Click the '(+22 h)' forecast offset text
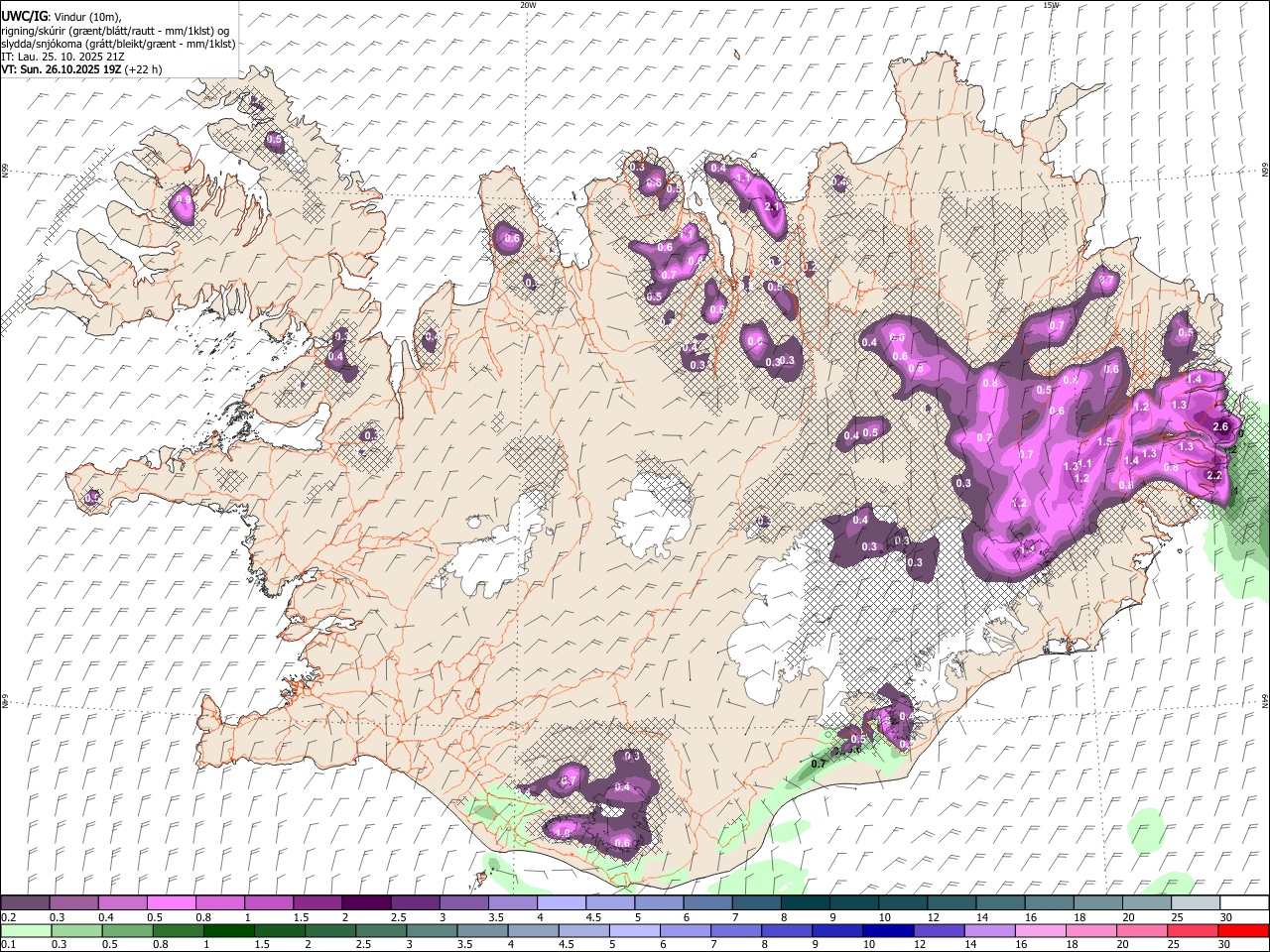The height and width of the screenshot is (952, 1270). [x=144, y=69]
